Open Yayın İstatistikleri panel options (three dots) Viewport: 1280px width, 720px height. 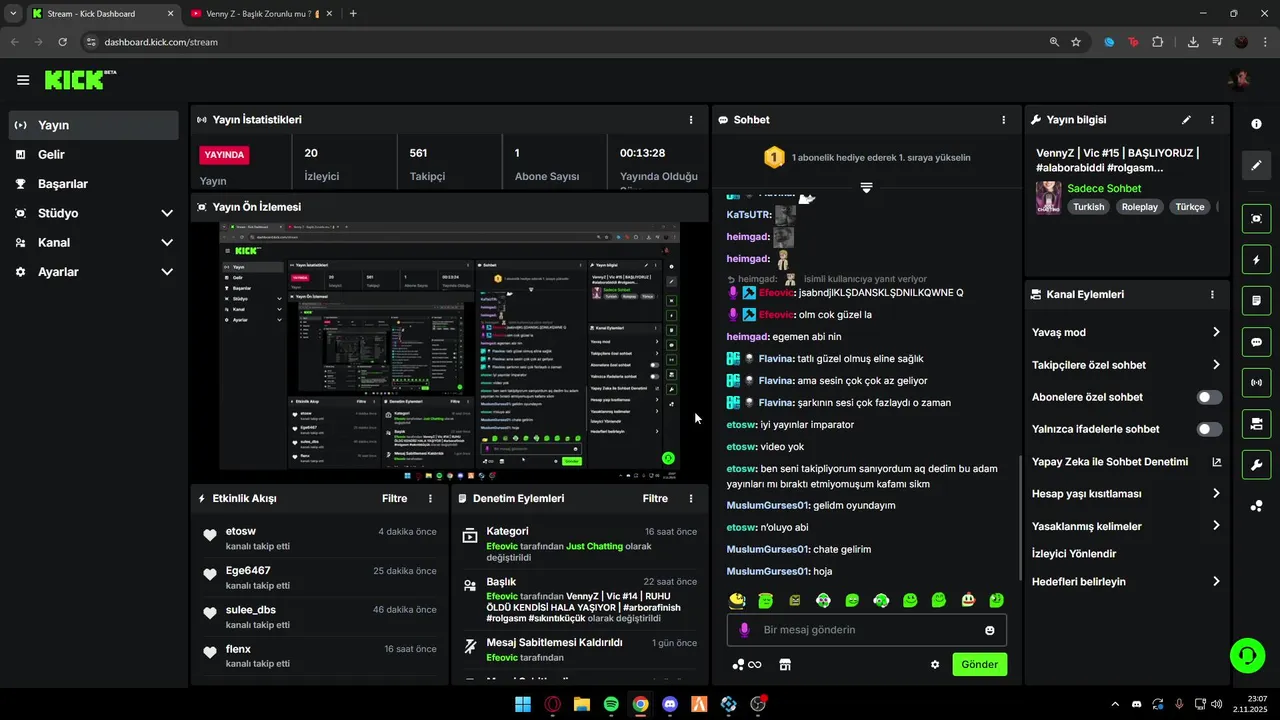pyautogui.click(x=691, y=120)
